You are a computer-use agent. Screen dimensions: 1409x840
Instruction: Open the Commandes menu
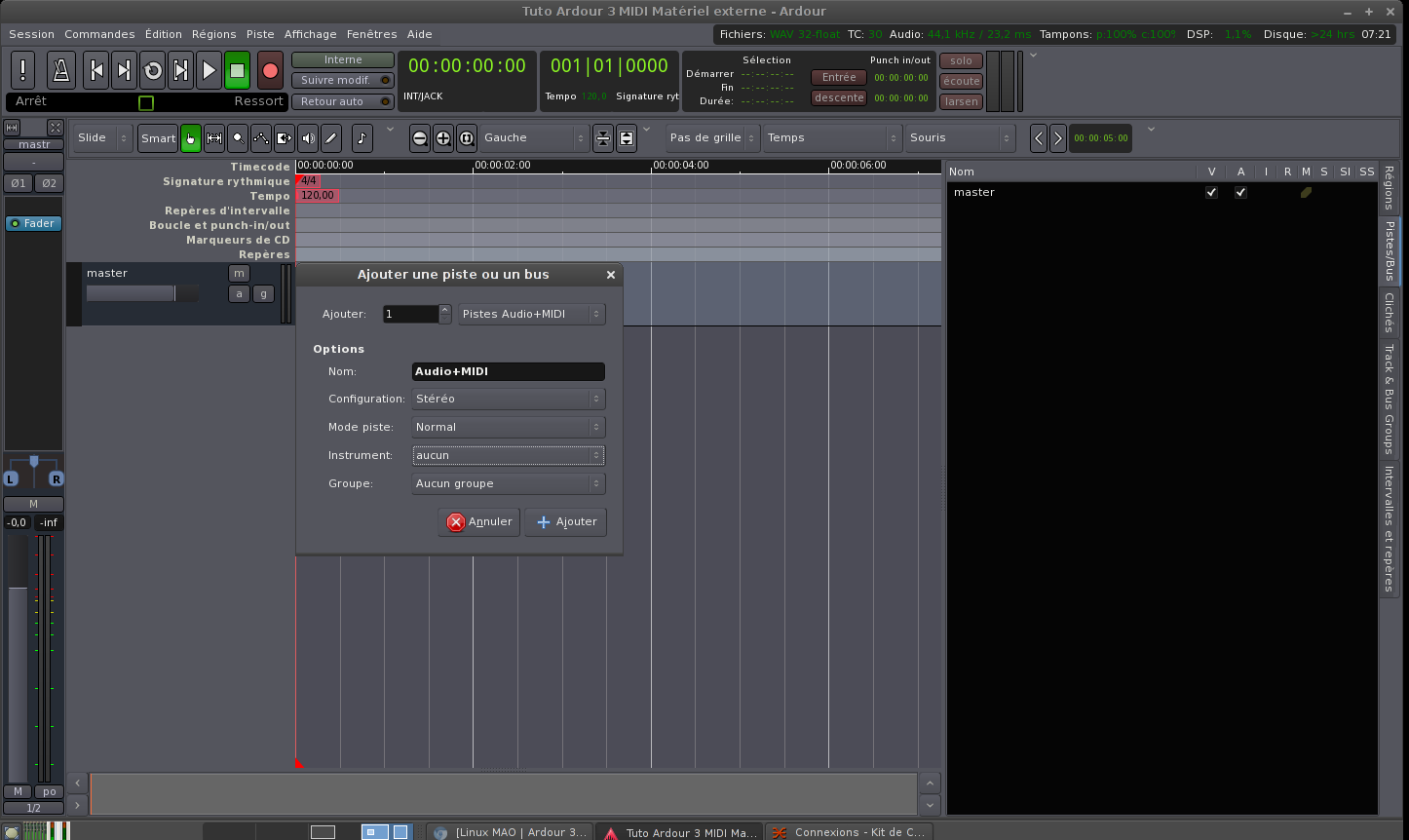(99, 34)
